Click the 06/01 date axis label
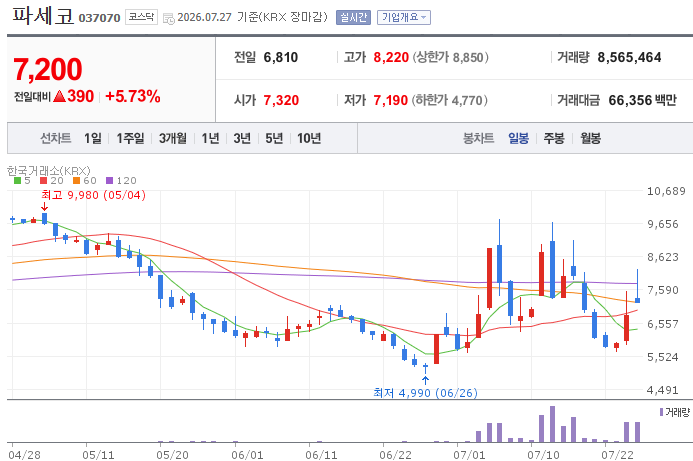Screen dimensions: 693x461 (247, 455)
